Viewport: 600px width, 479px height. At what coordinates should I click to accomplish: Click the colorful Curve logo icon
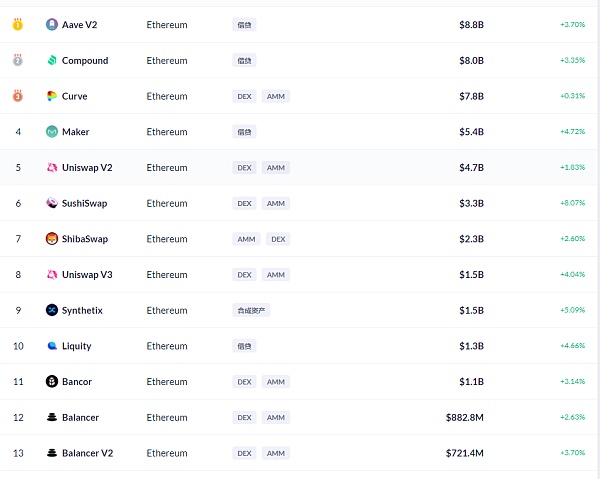tap(52, 96)
